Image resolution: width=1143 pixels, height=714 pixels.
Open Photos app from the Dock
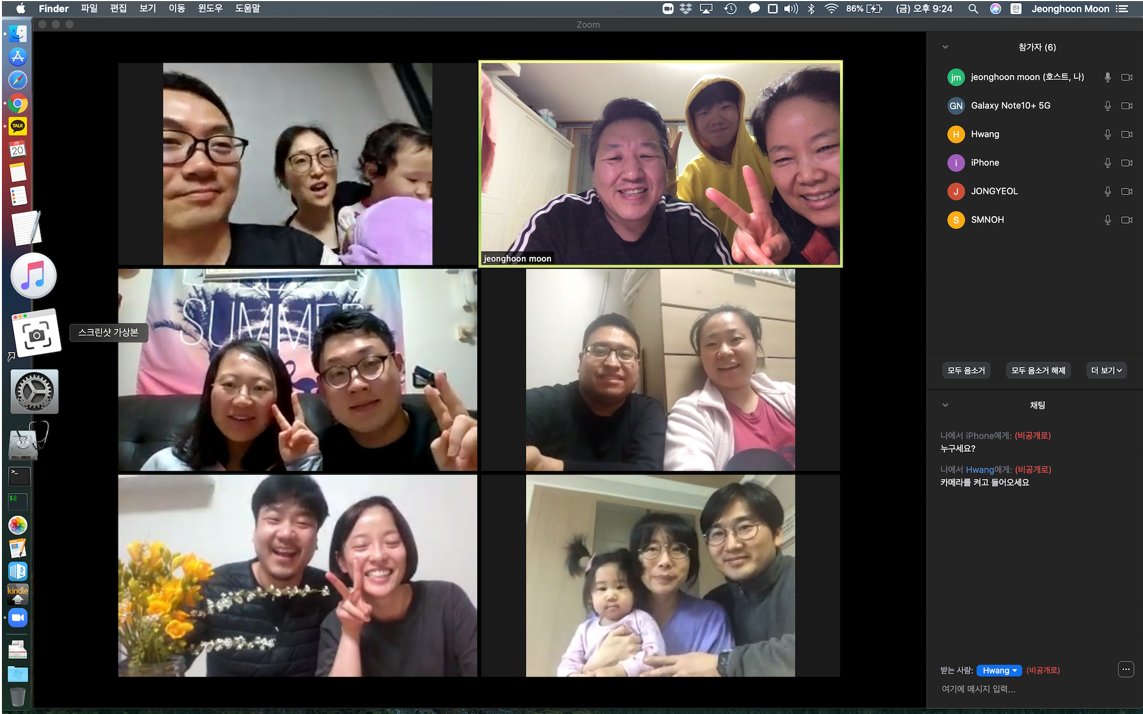coord(17,525)
